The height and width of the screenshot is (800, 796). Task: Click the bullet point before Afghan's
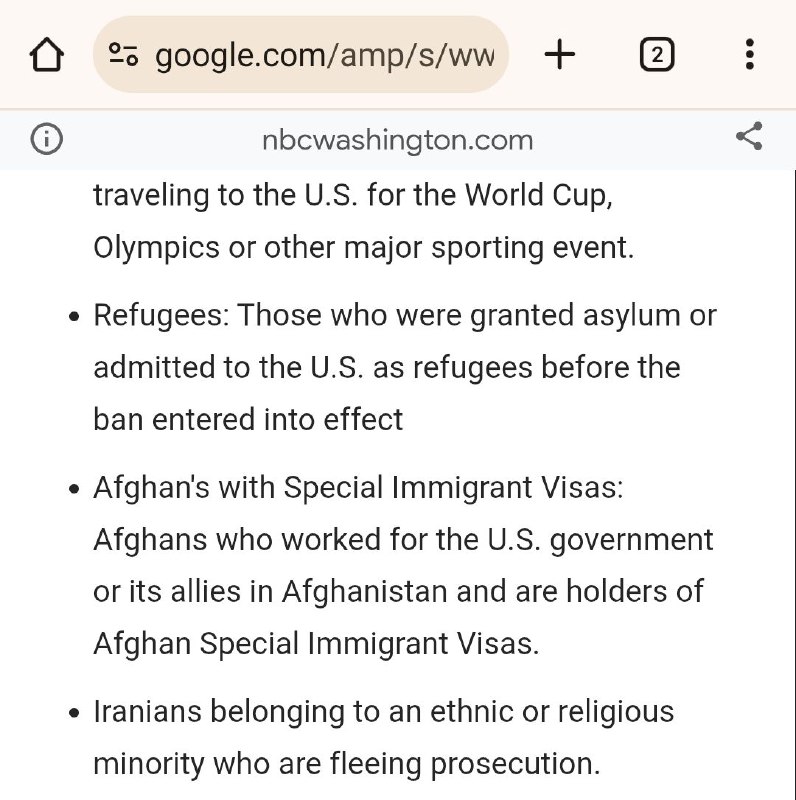tap(74, 489)
